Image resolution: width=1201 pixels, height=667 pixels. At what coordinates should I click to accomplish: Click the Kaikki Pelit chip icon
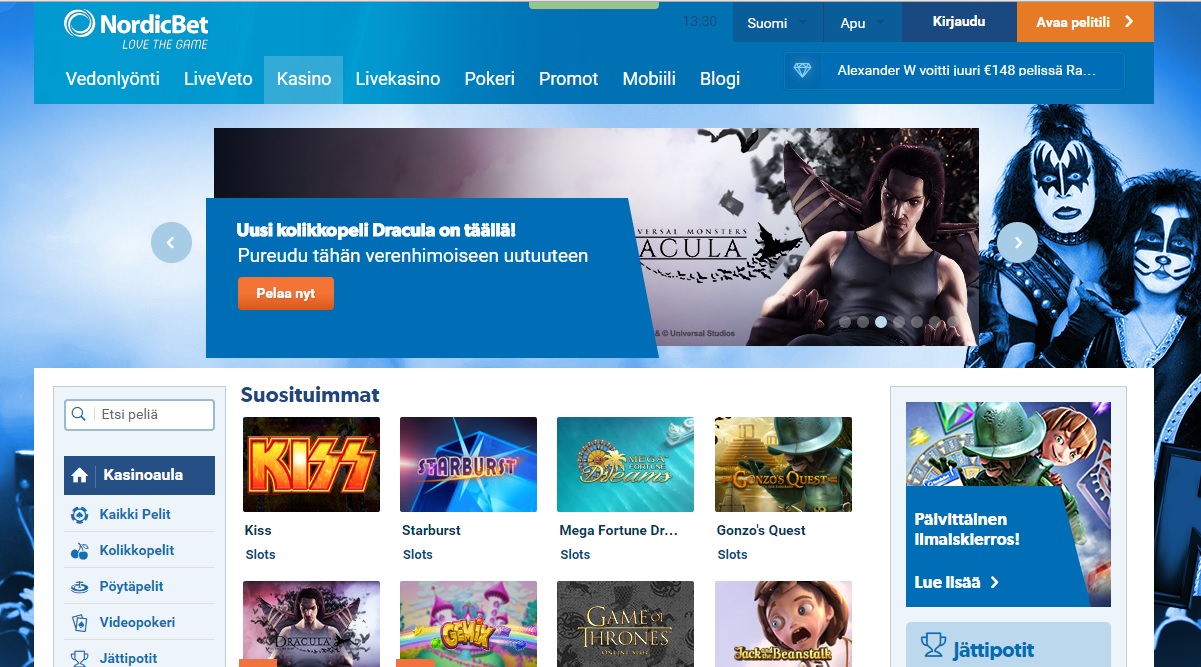point(80,515)
